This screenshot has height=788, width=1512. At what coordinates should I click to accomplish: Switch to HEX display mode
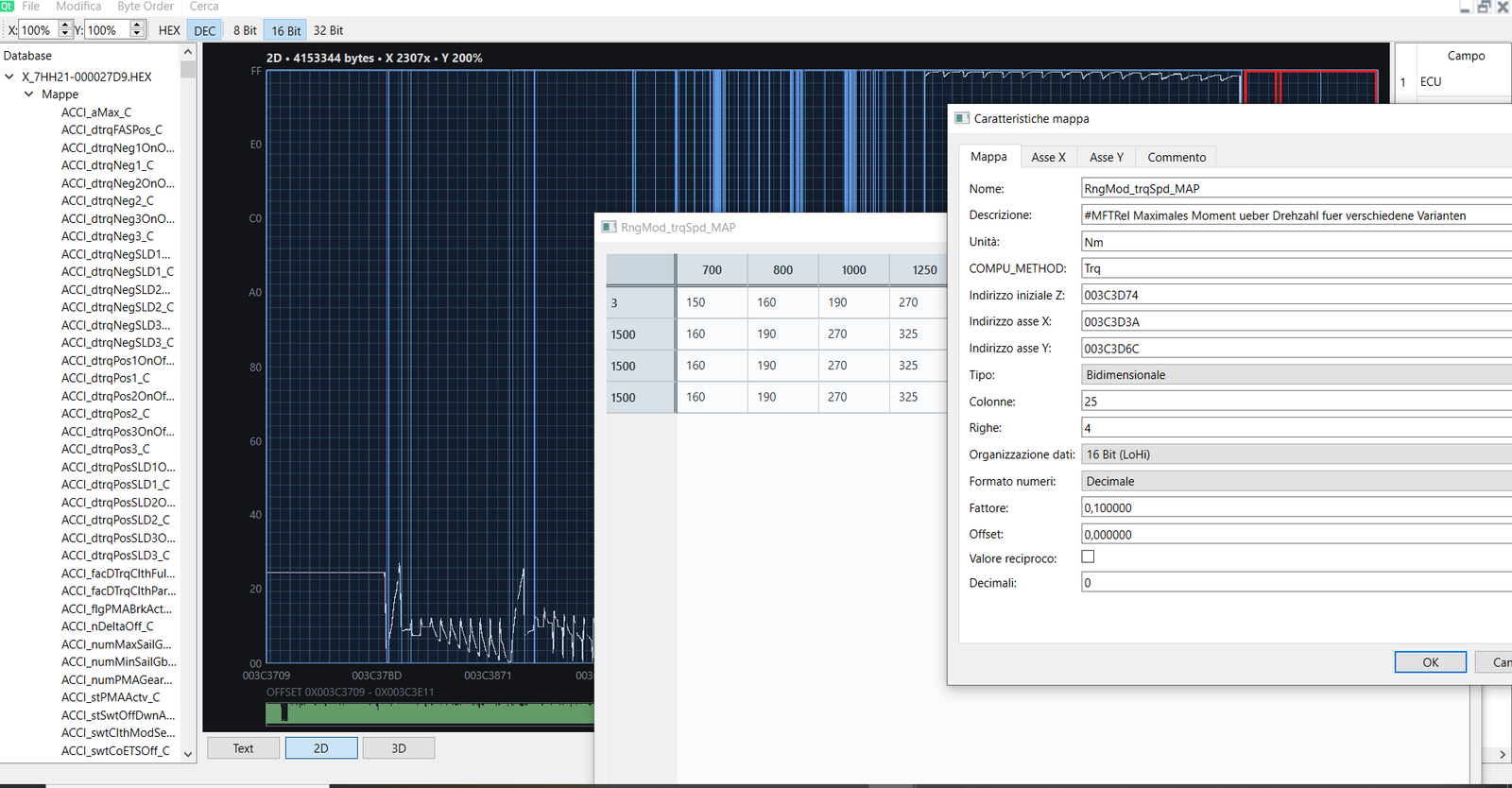pyautogui.click(x=169, y=30)
